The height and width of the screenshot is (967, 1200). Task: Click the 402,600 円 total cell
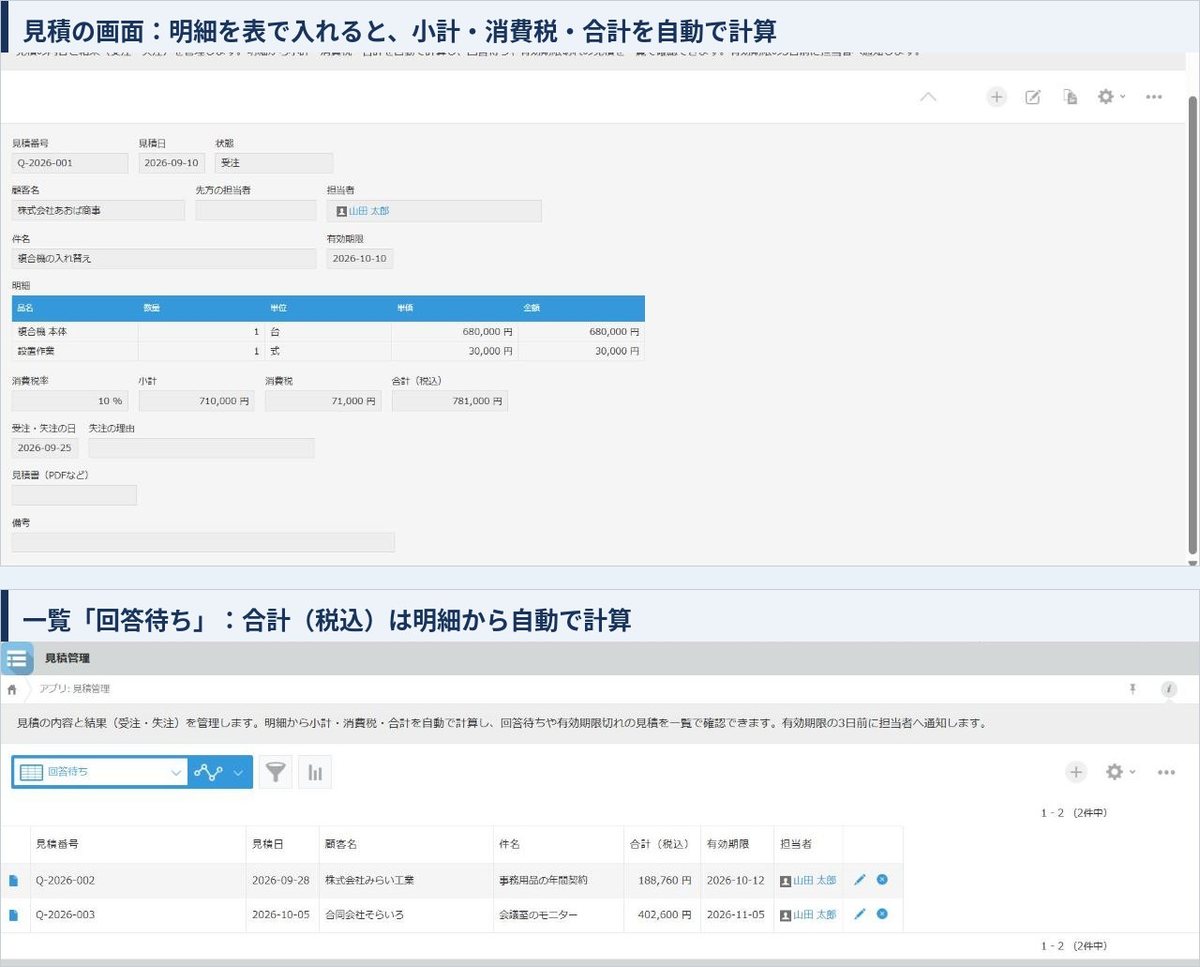click(x=661, y=915)
